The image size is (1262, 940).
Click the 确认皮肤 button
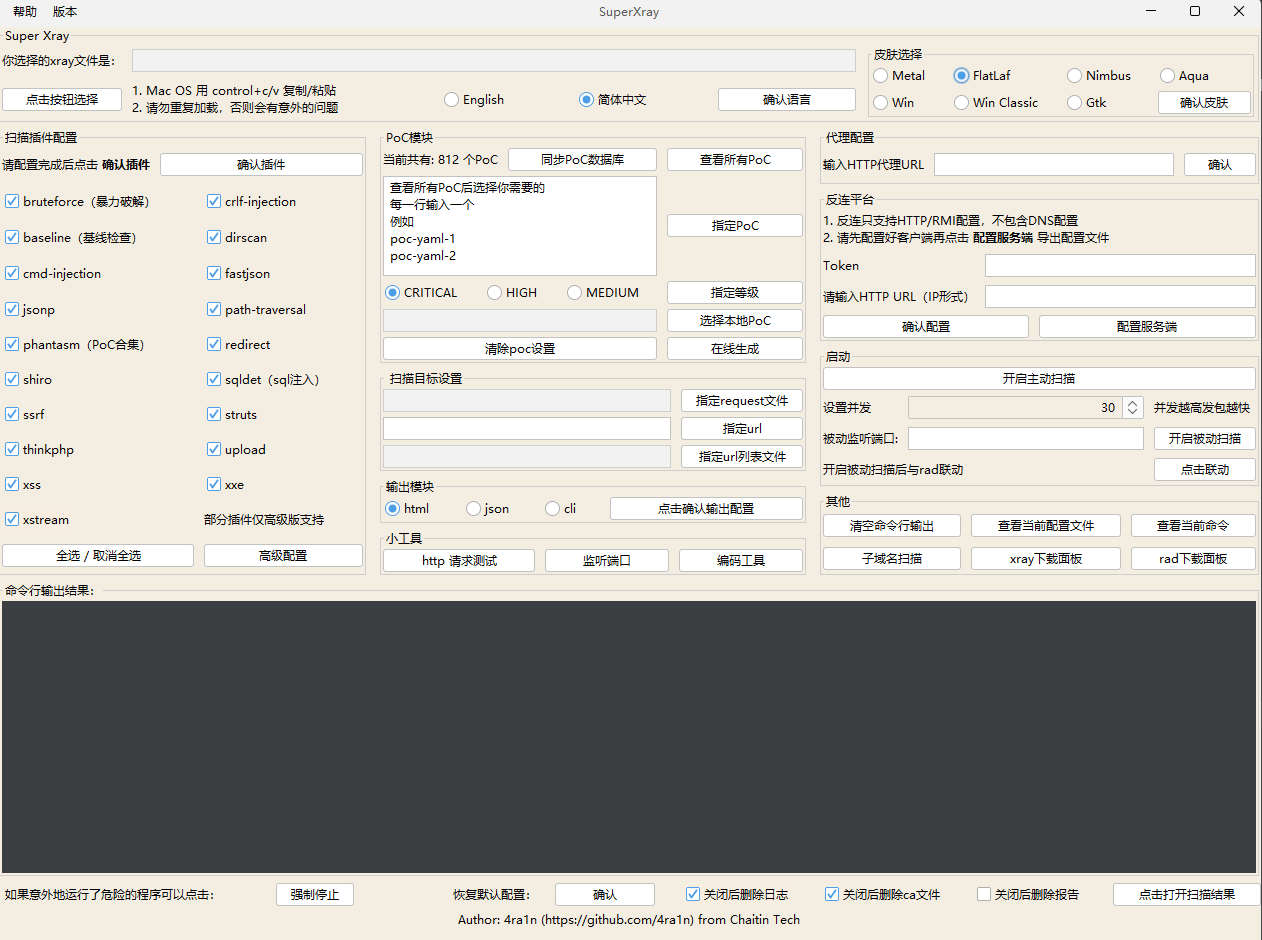[x=1205, y=103]
